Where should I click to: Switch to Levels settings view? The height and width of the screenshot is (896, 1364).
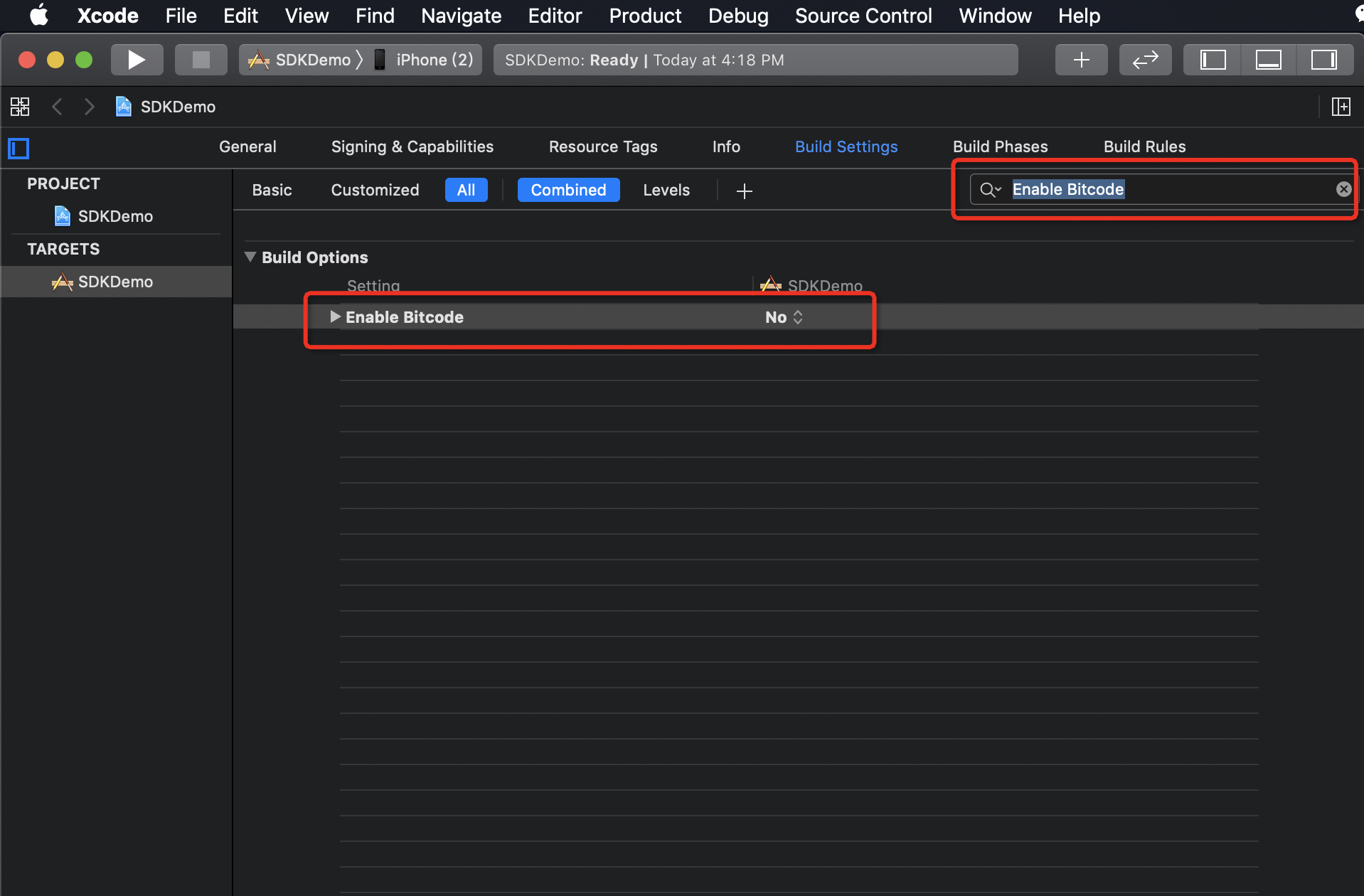point(666,190)
